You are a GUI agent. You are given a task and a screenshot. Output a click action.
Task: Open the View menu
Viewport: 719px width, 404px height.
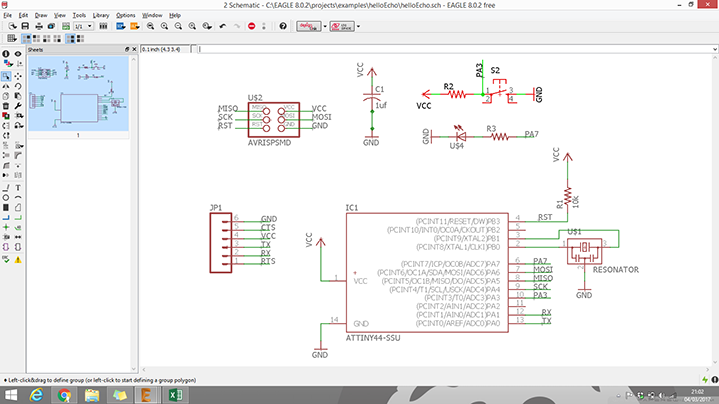pos(60,15)
